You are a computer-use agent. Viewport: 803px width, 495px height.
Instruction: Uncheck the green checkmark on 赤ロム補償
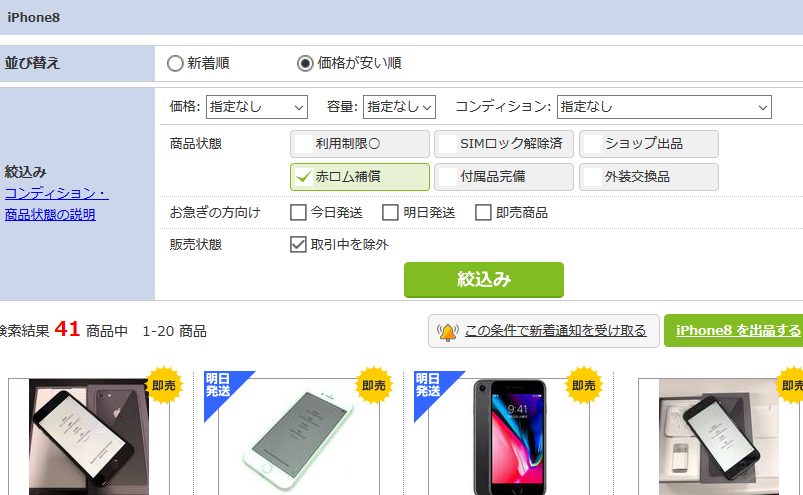pos(304,177)
